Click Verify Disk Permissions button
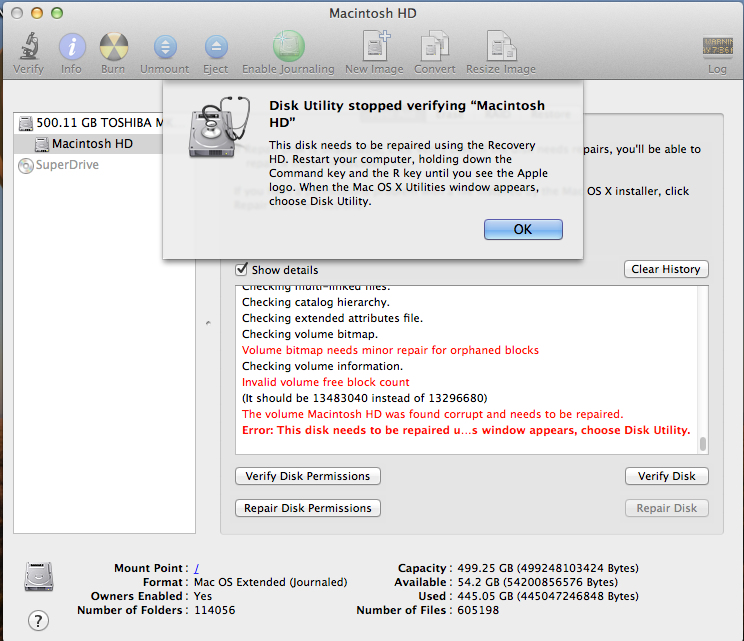The image size is (744, 641). 307,476
